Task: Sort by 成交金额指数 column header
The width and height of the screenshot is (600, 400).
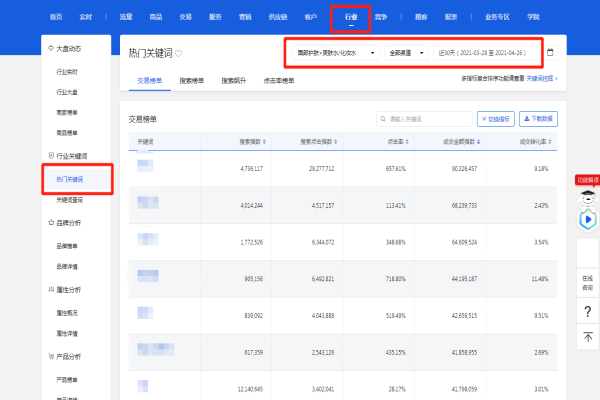Action: point(460,141)
